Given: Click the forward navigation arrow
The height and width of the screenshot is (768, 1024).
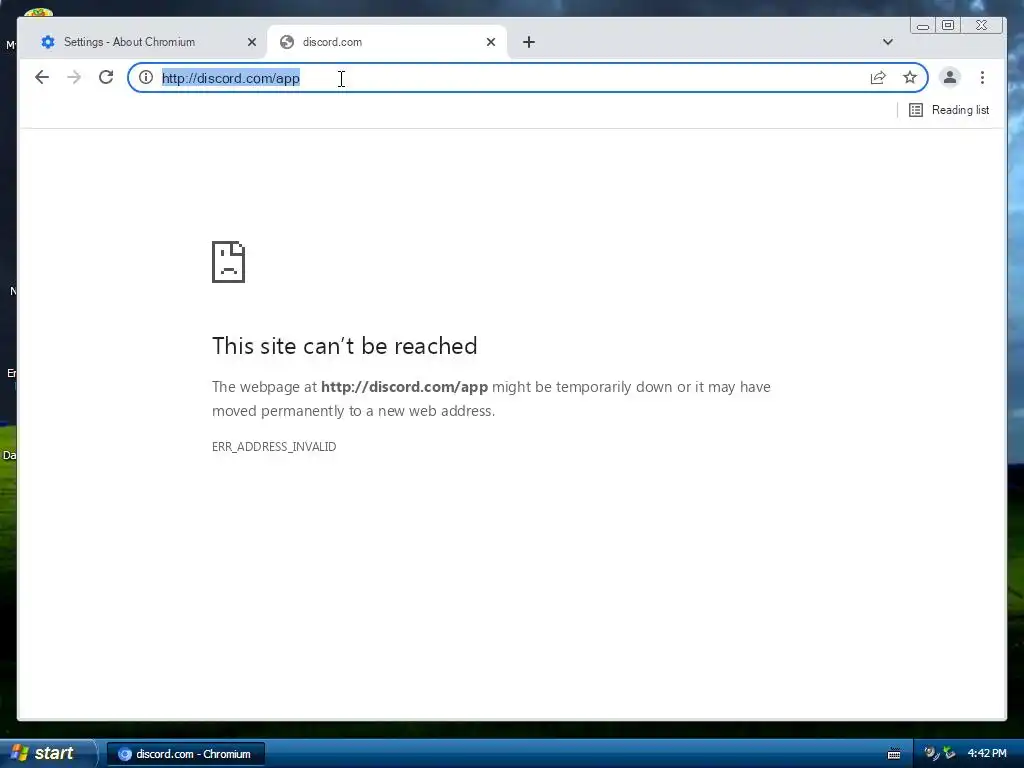Looking at the screenshot, I should (x=74, y=78).
